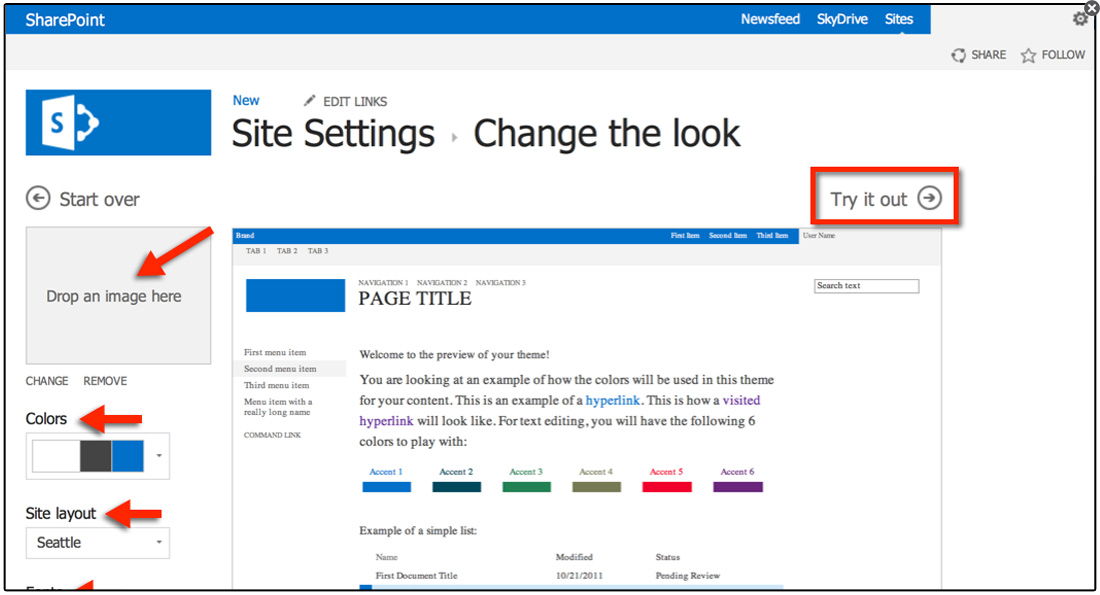Click First Document Title in the list
This screenshot has width=1100, height=595.
tap(416, 575)
